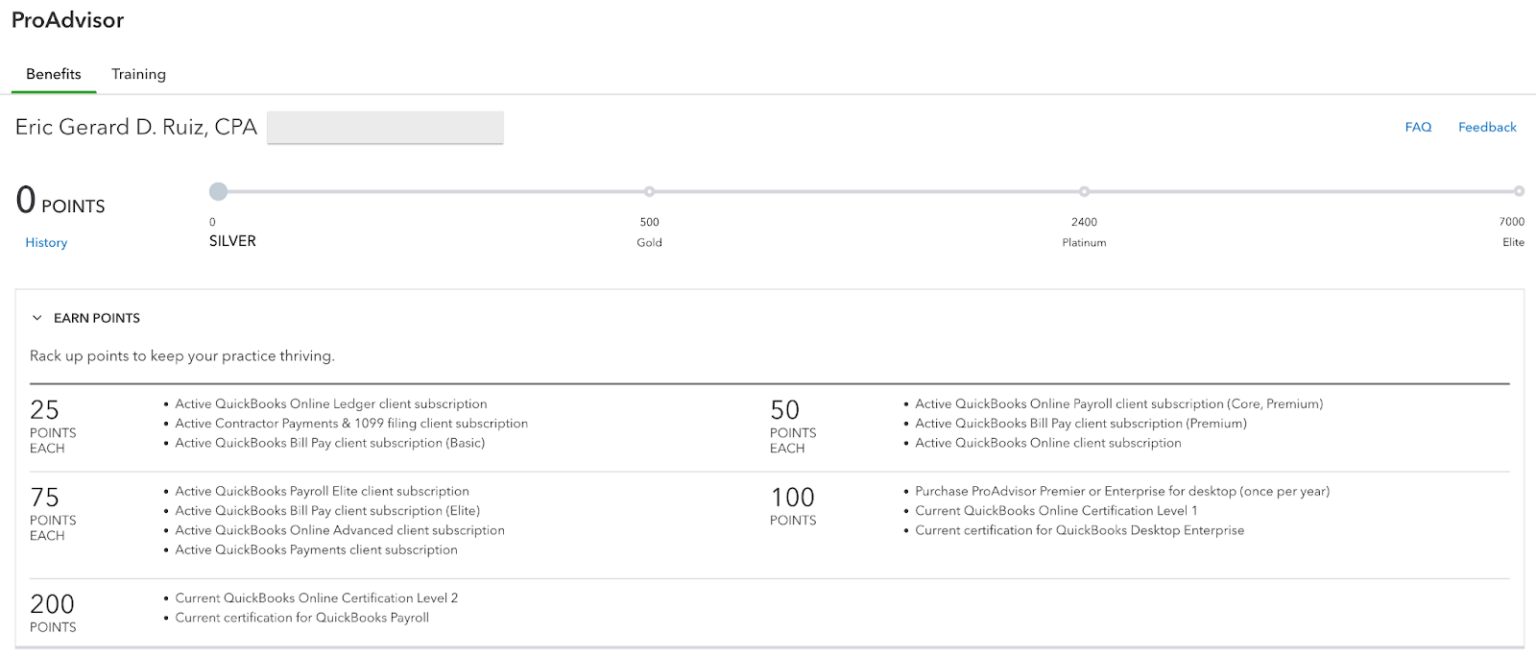Select the 25 POINTS EACH heading
Viewport: 1536px width, 658px height.
click(x=52, y=427)
